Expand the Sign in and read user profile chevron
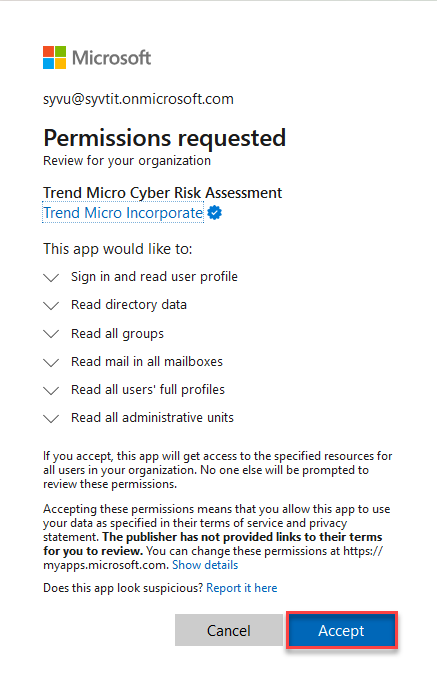The height and width of the screenshot is (687, 437). coord(51,278)
